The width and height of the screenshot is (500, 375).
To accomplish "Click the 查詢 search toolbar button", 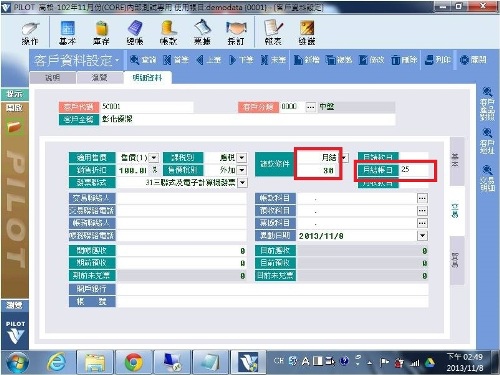I will pos(143,60).
